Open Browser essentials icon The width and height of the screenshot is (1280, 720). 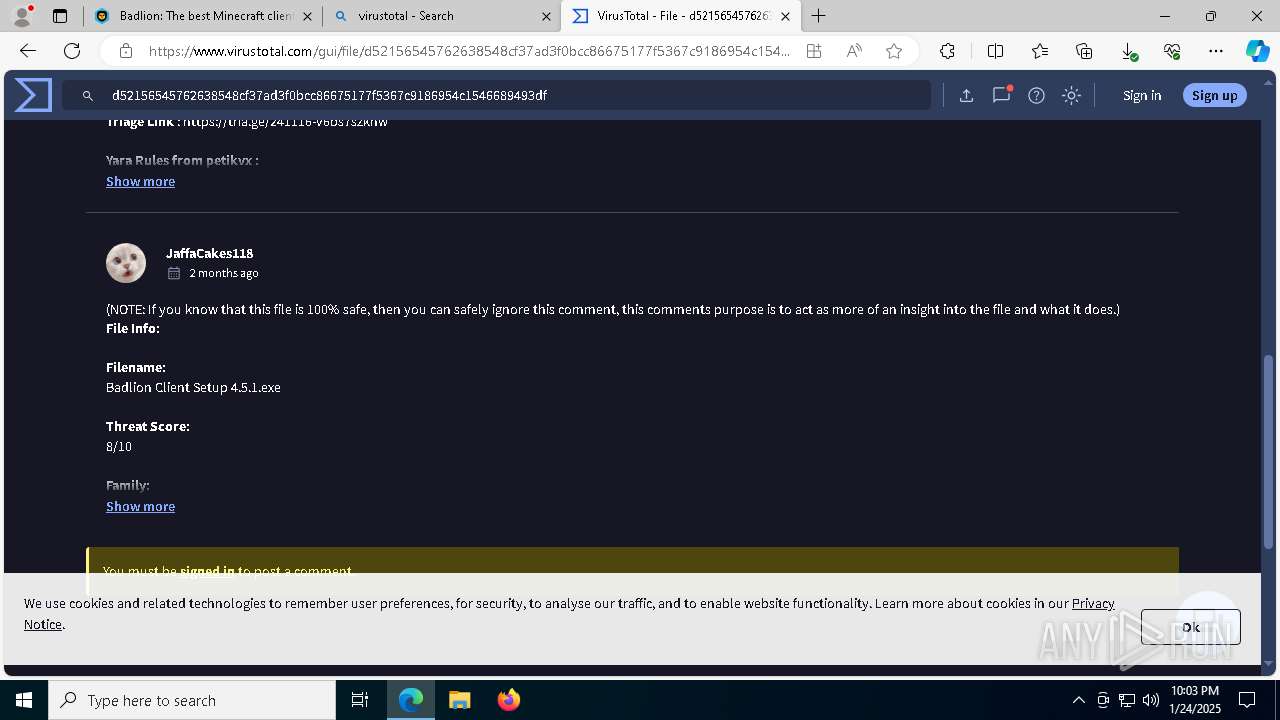tap(1172, 51)
